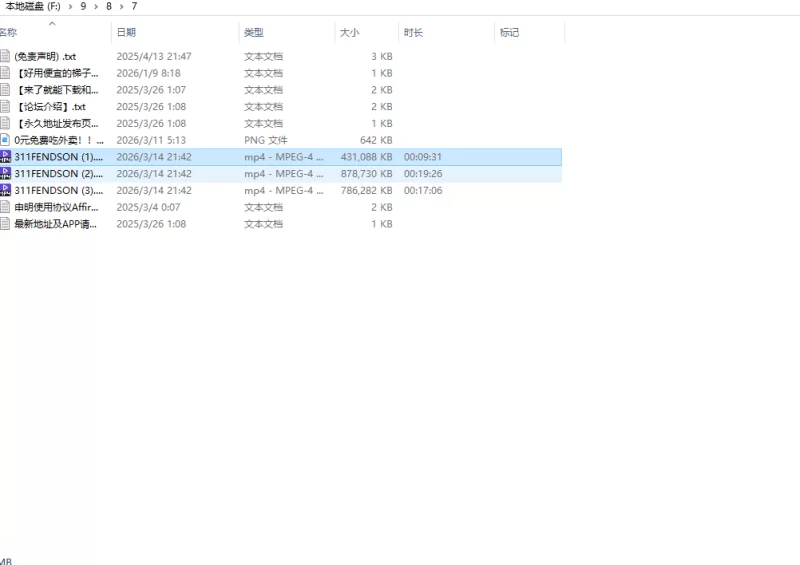
Task: Click the date 2026/3/11 5:13
Action: (x=151, y=140)
